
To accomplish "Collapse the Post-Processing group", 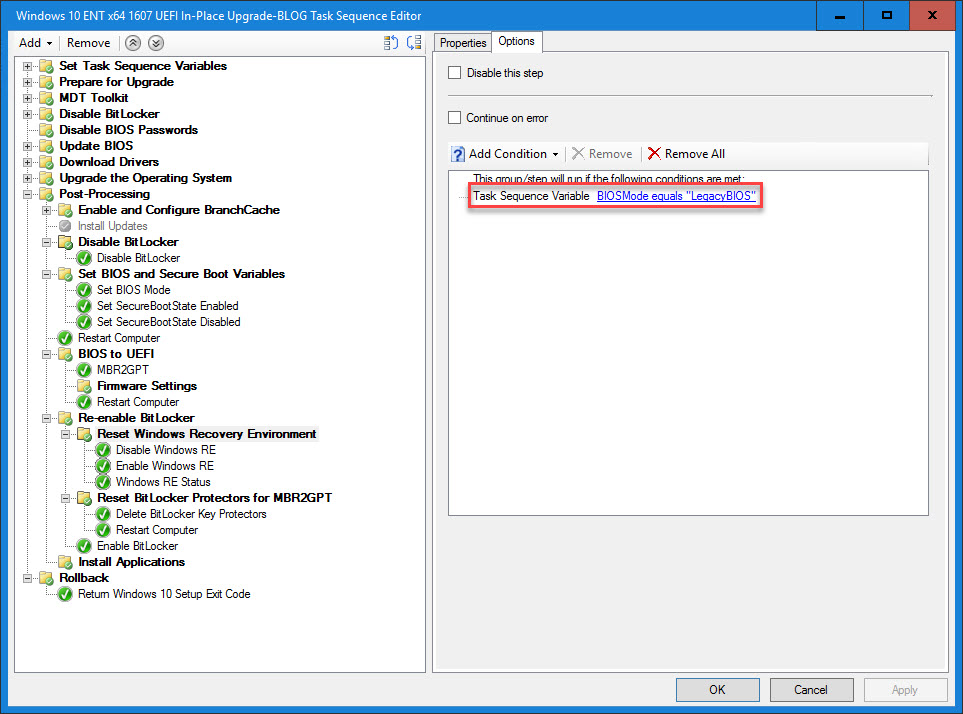I will coord(29,194).
